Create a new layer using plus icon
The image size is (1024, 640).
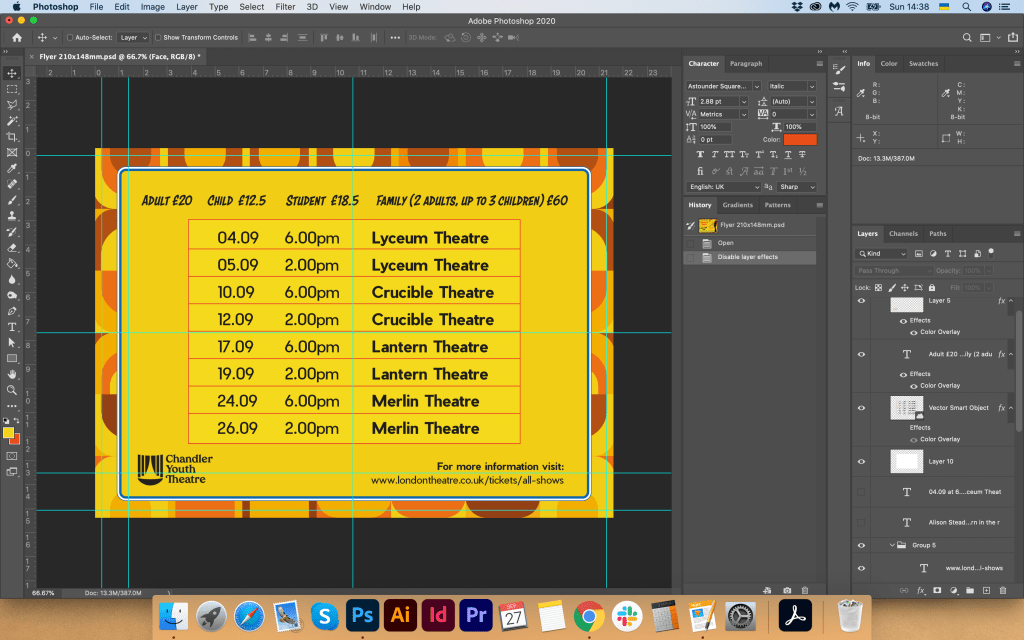pyautogui.click(x=986, y=590)
